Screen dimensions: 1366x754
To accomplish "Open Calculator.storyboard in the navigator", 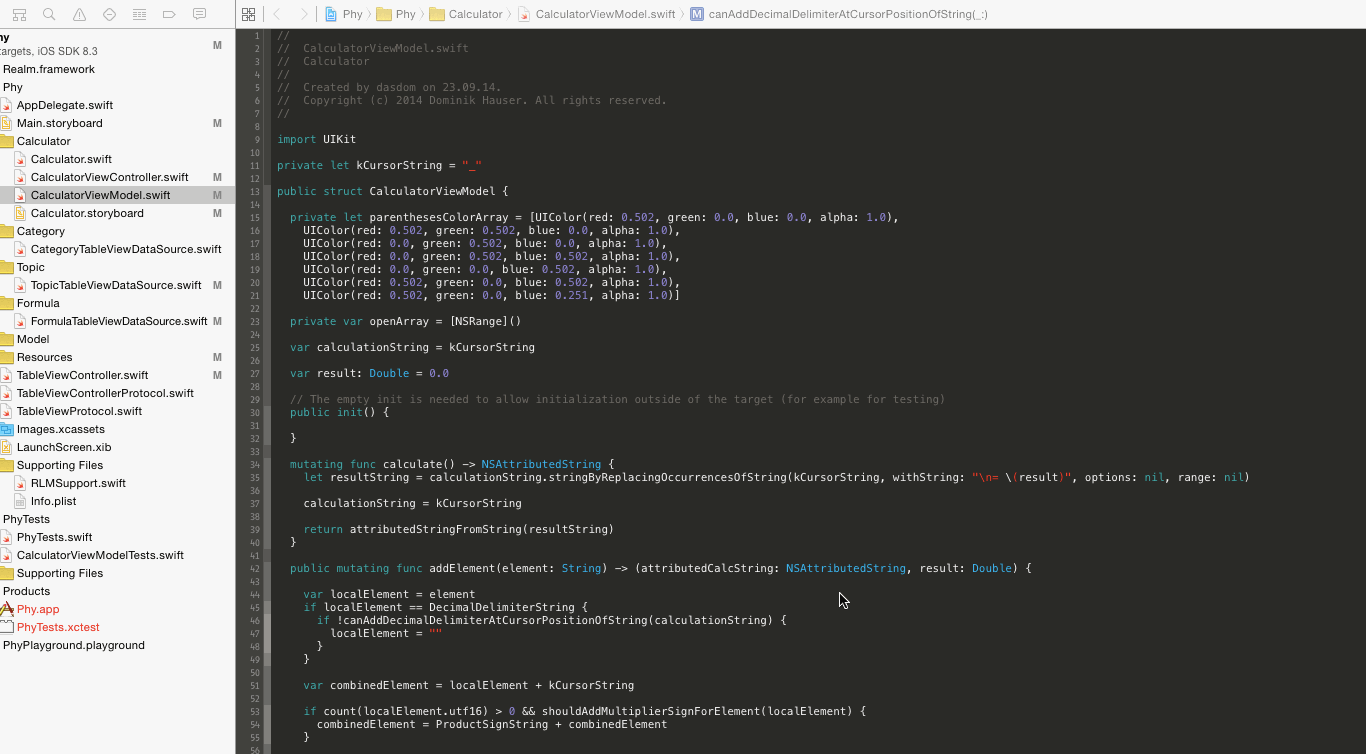I will point(87,213).
